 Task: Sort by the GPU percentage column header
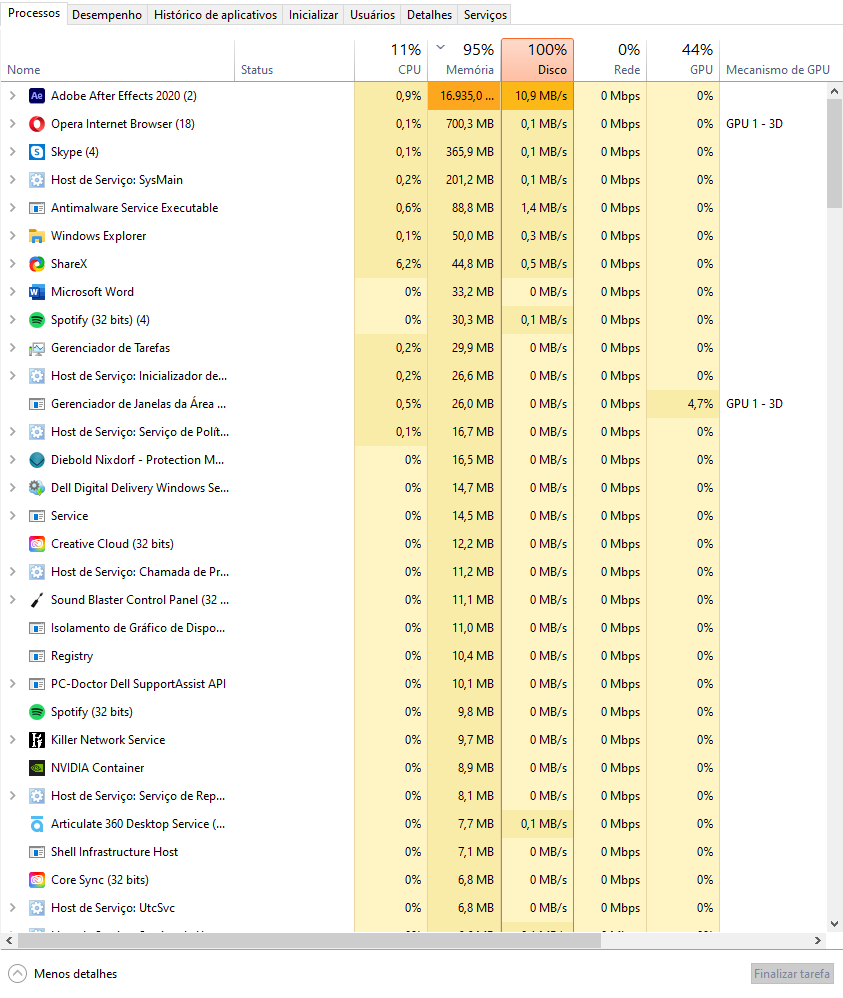(683, 60)
